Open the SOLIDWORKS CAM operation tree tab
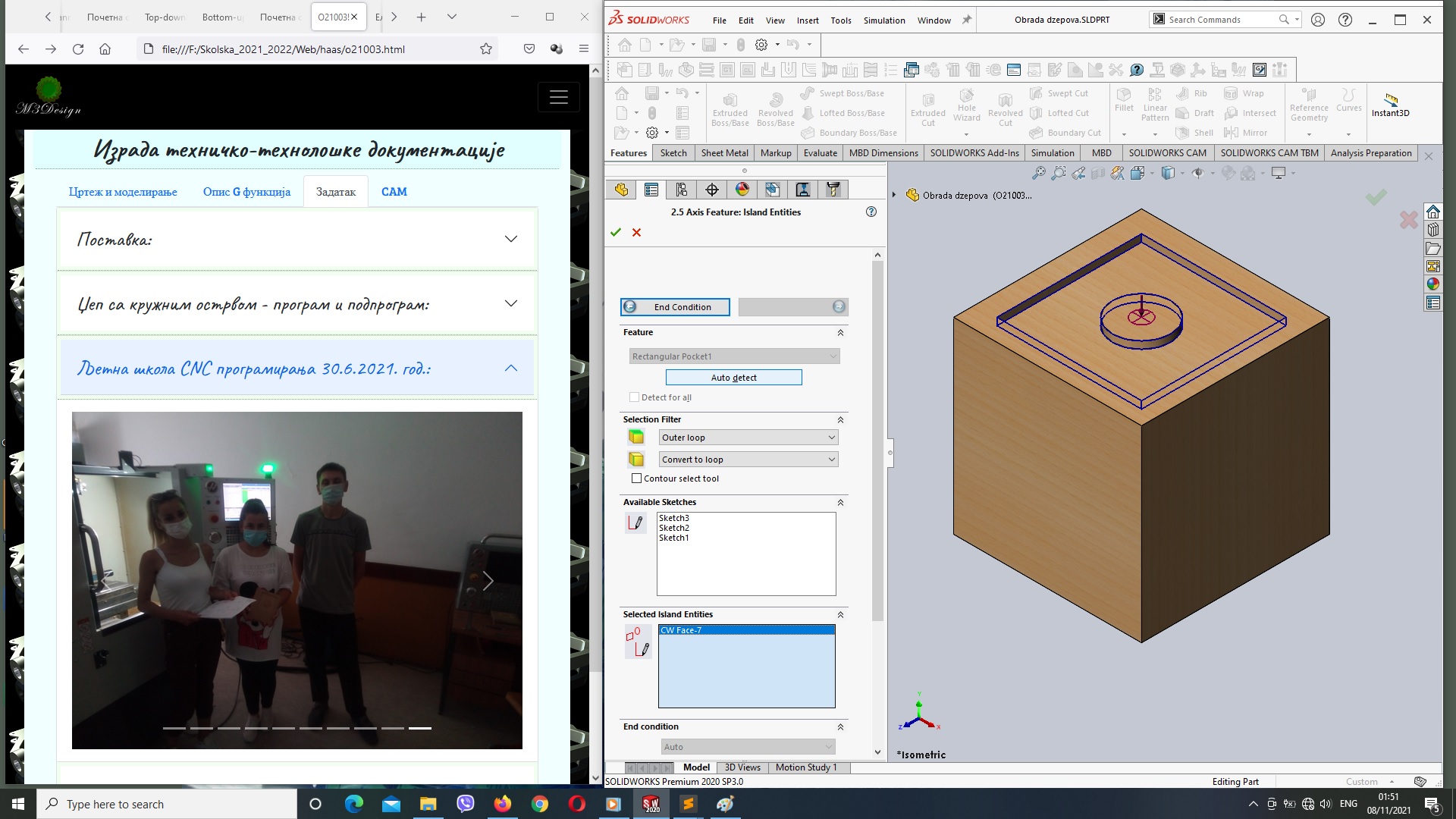The height and width of the screenshot is (819, 1456). click(803, 190)
